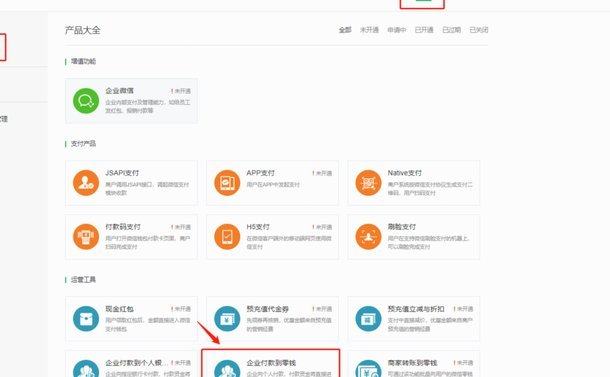The image size is (610, 377).
Task: Click the 预充值立减与折扣 blue discount icon
Action: (368, 319)
